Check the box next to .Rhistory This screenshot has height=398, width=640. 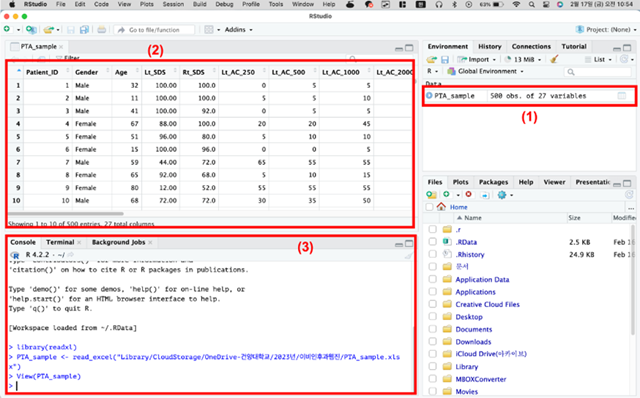coord(433,254)
